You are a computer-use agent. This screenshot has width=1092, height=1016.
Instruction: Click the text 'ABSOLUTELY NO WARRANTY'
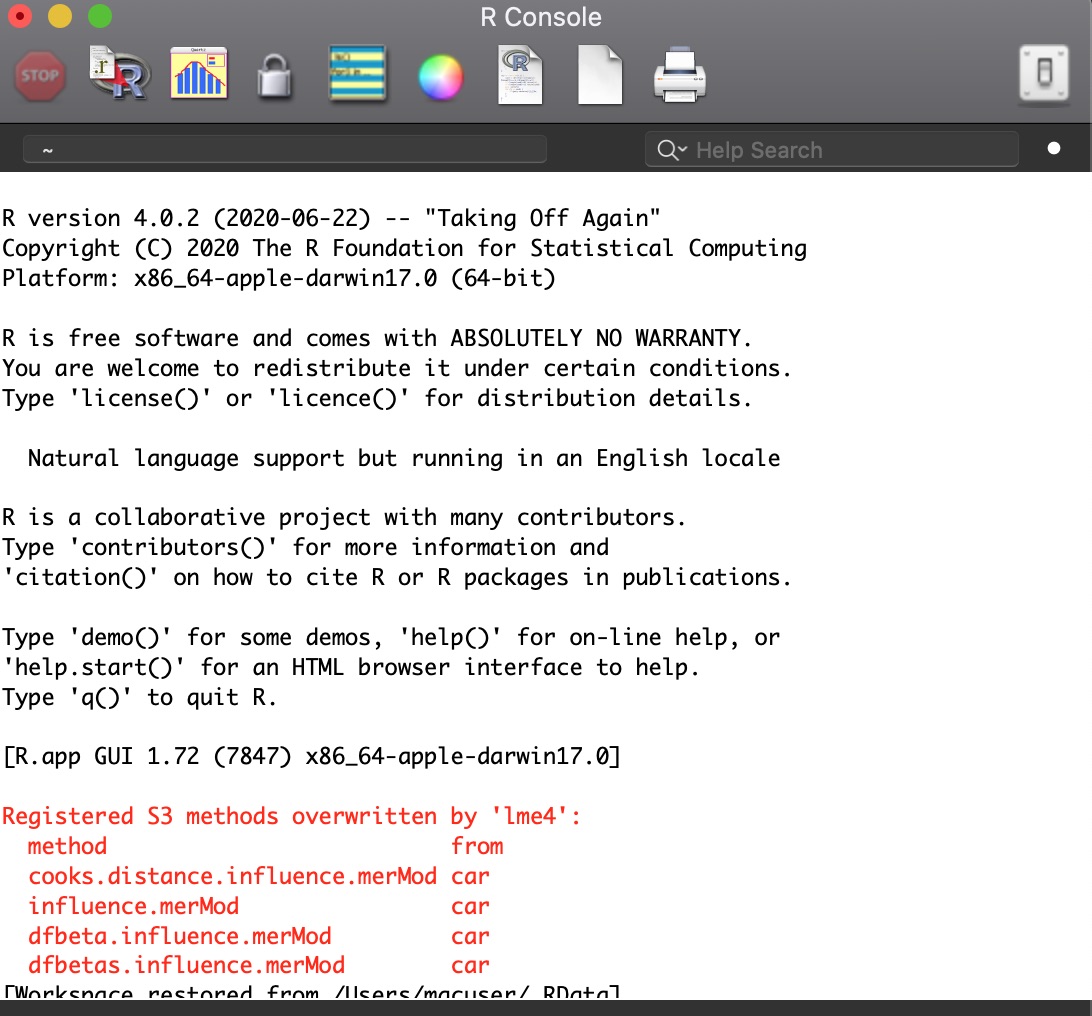pos(596,338)
